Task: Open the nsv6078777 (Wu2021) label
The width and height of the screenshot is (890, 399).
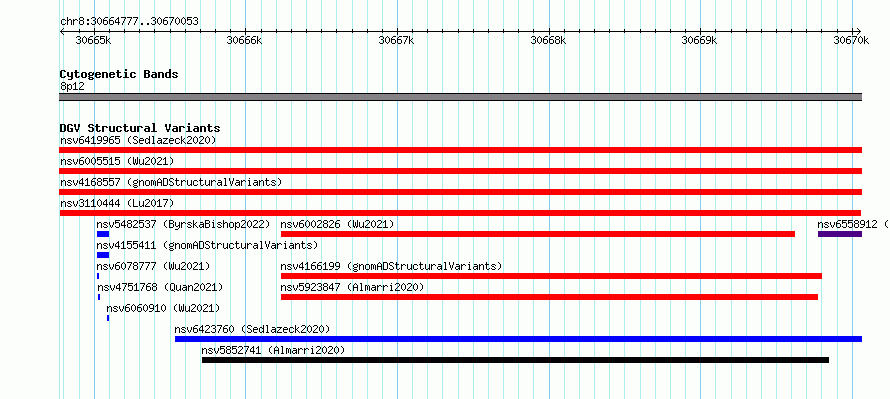Action: click(153, 266)
